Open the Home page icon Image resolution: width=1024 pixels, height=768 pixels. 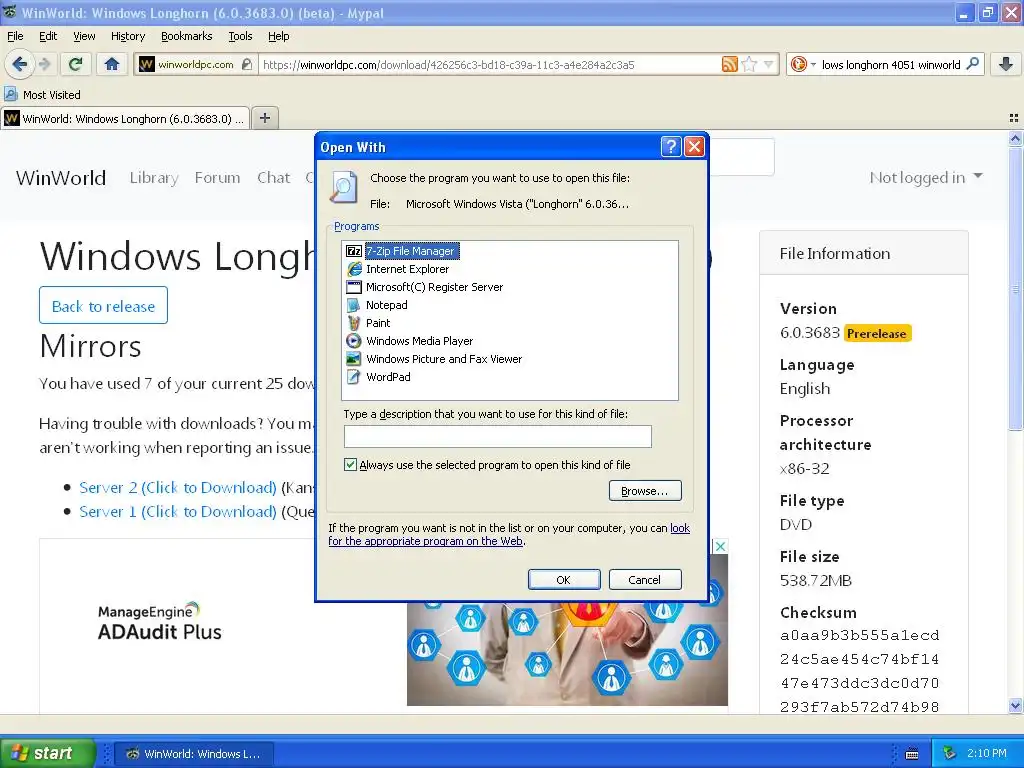pos(112,64)
